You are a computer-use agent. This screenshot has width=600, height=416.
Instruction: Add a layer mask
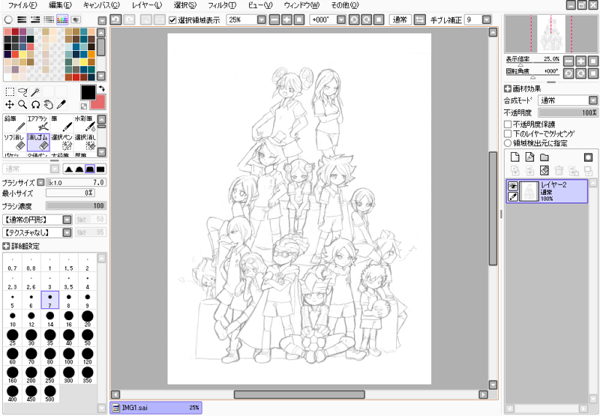click(588, 157)
